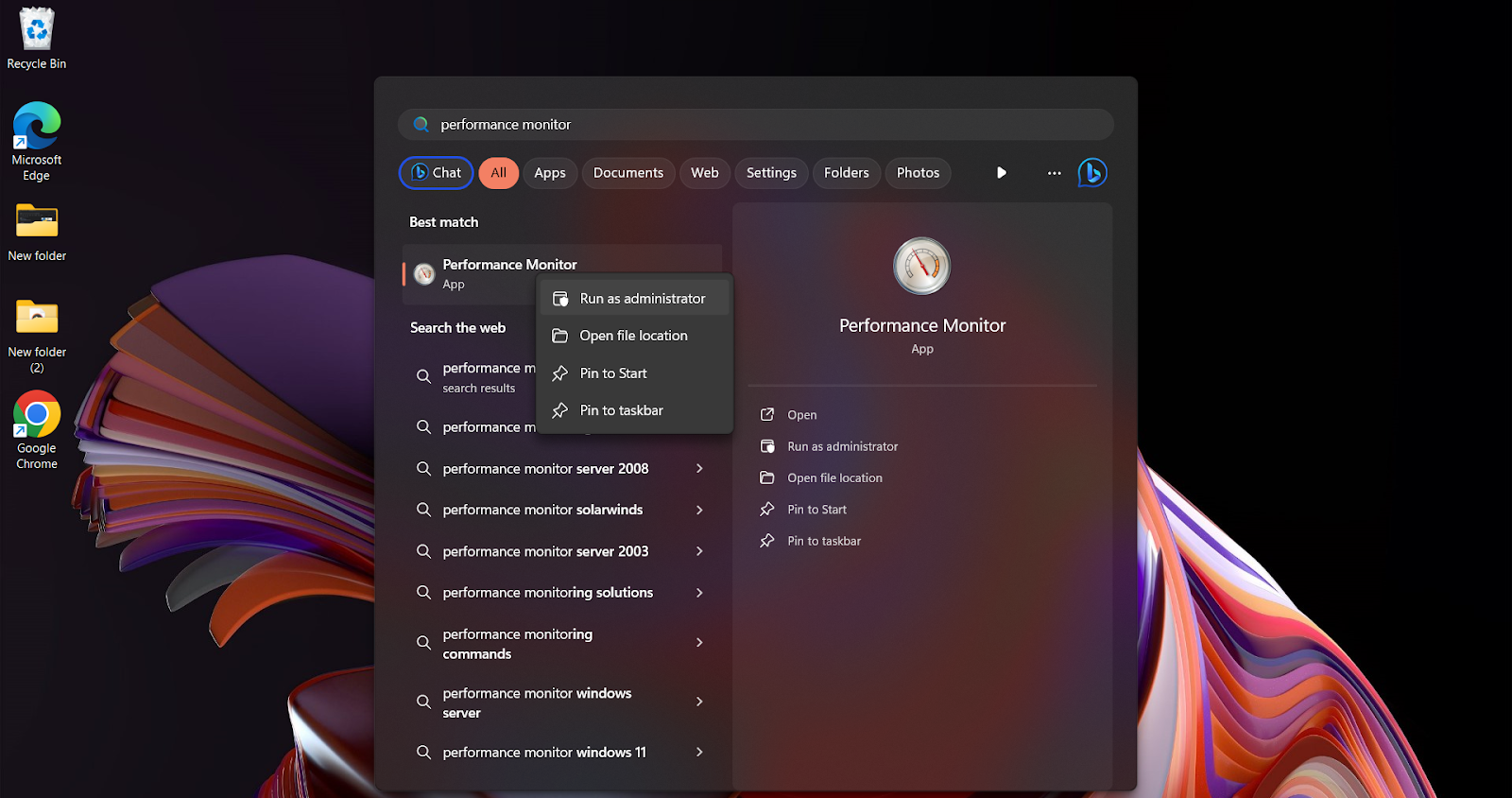Switch to the Chat filter tab
Viewport: 1512px width, 798px height.
[437, 173]
